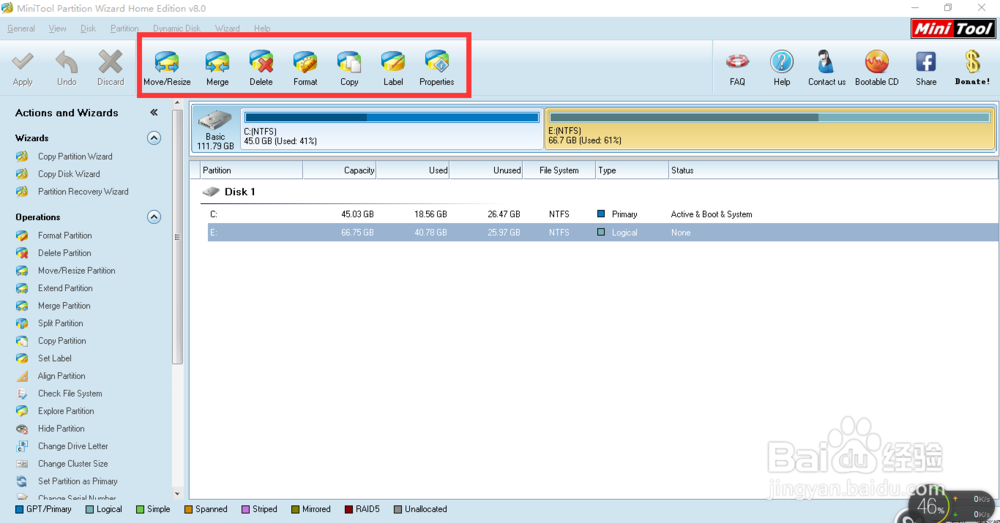This screenshot has width=1000, height=523.
Task: Click the Facebook Share icon
Action: pos(926,62)
